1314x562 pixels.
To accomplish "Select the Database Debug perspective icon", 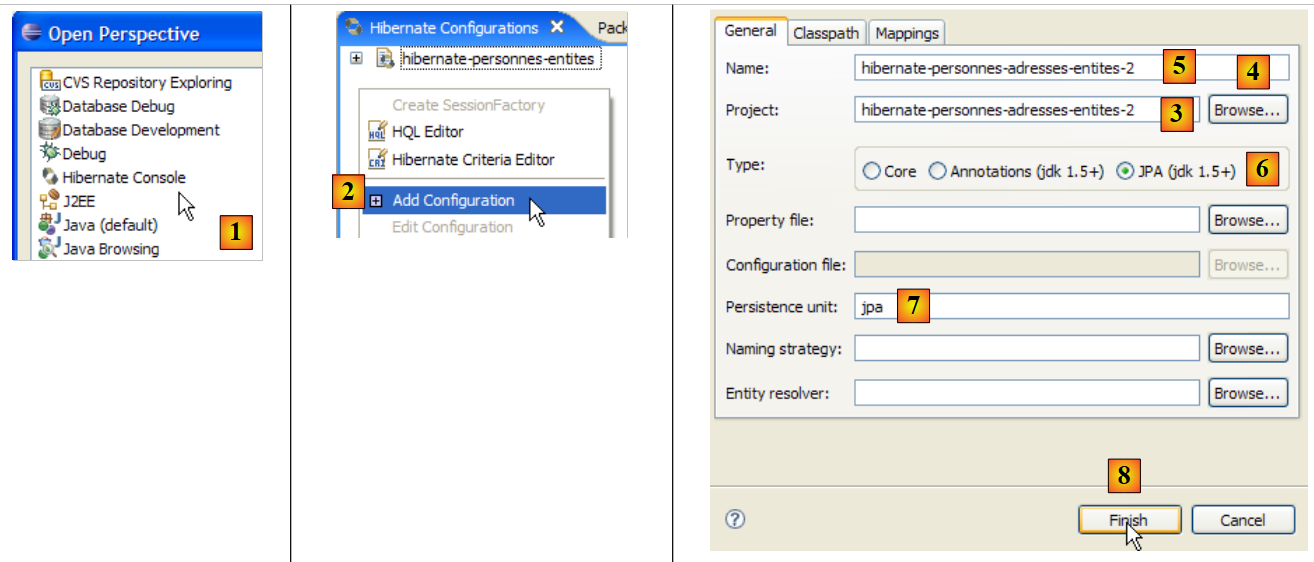I will pyautogui.click(x=49, y=106).
